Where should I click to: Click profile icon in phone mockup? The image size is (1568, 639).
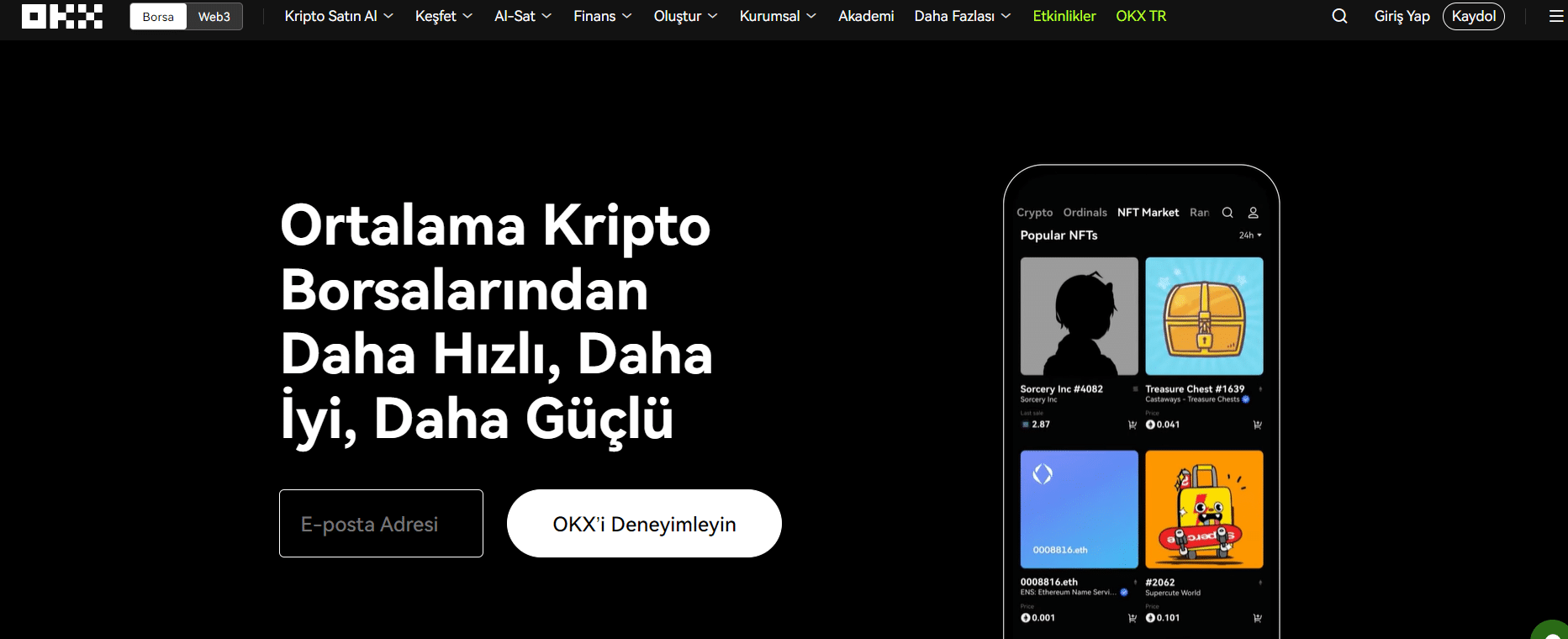click(x=1253, y=213)
